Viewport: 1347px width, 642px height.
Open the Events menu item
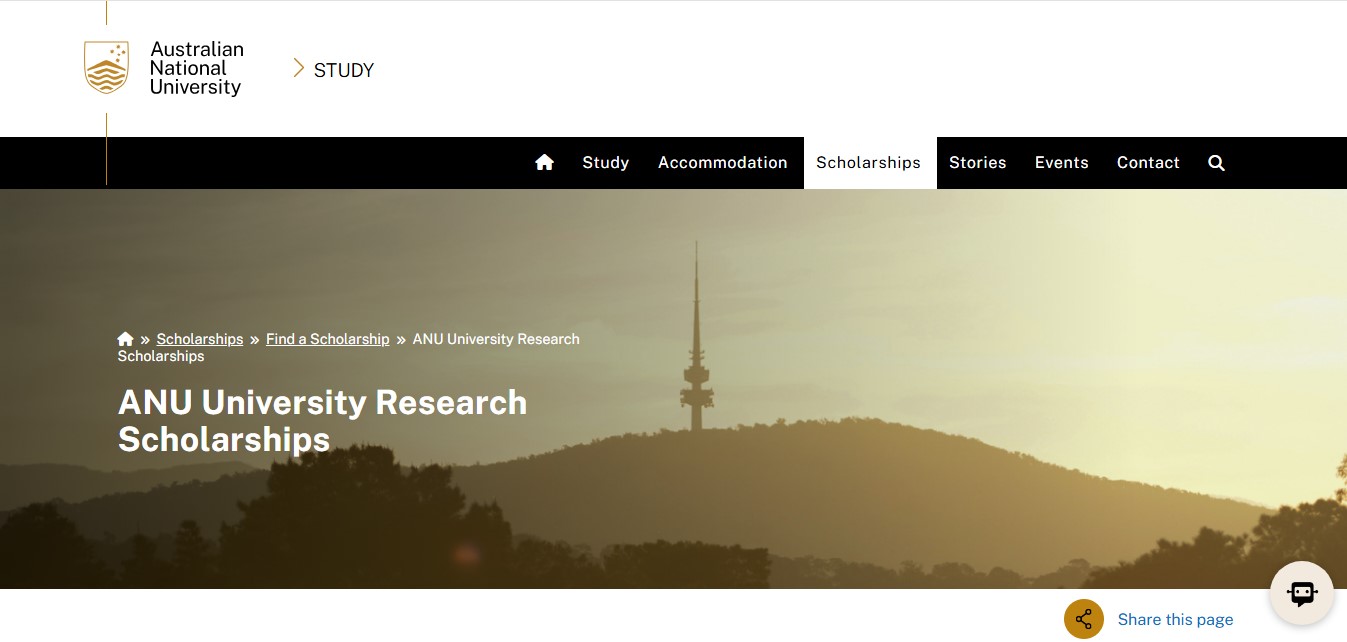[1062, 162]
